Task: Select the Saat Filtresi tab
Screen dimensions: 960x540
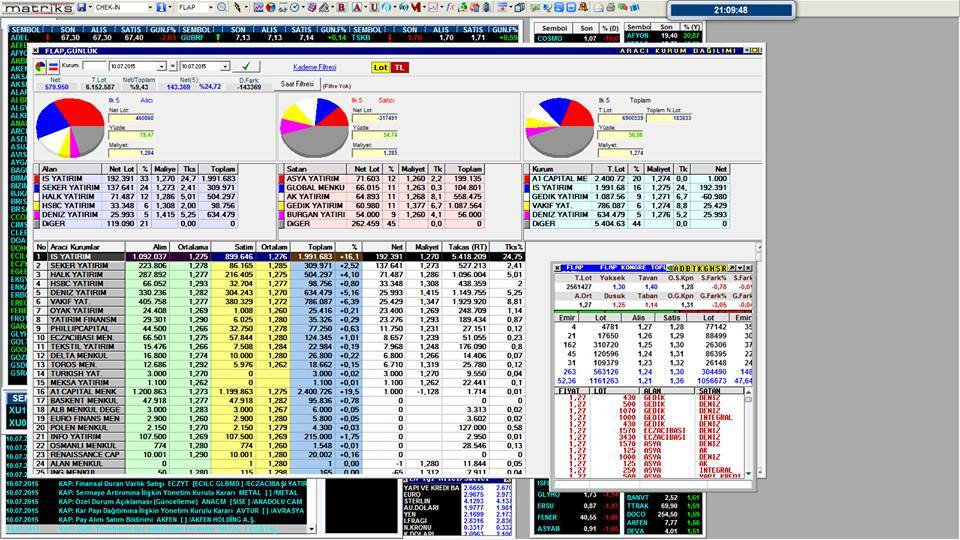Action: coord(299,85)
